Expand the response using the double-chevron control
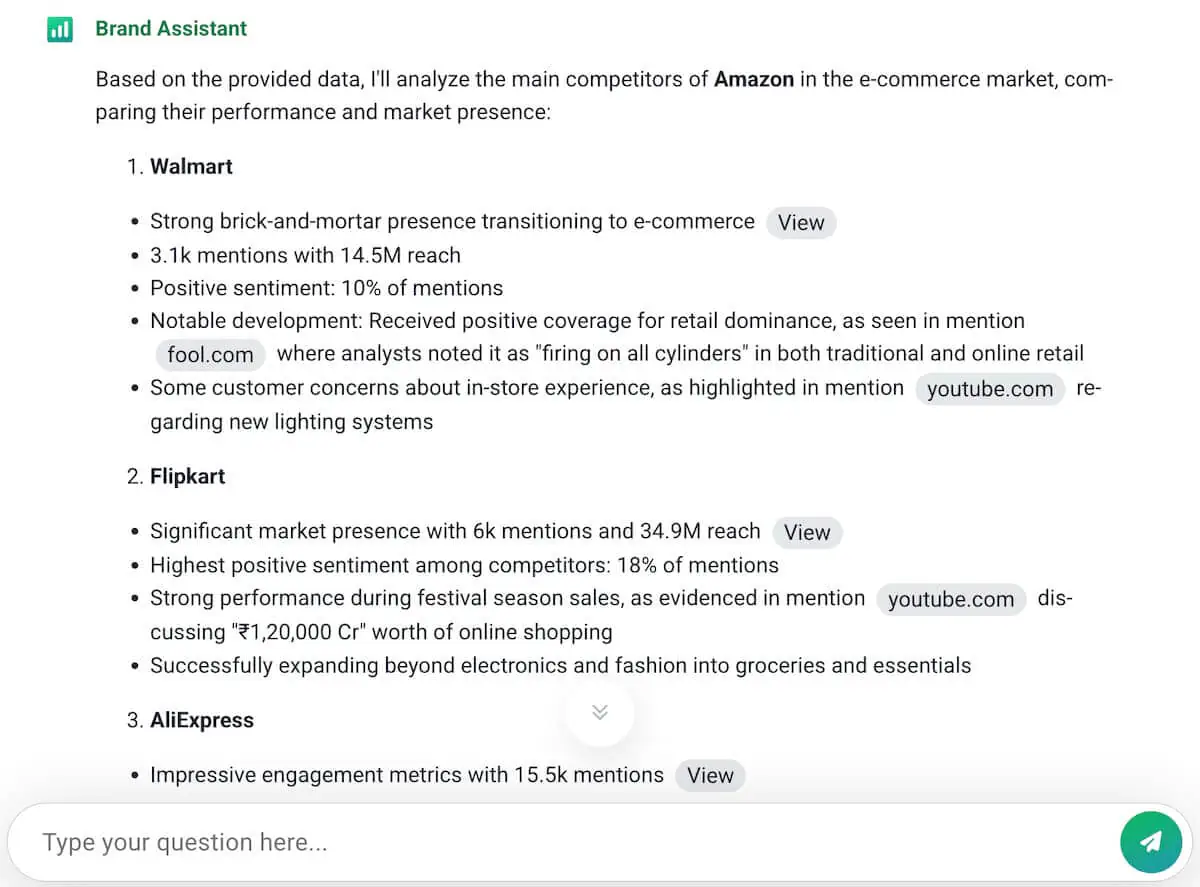The image size is (1200, 887). pyautogui.click(x=599, y=711)
